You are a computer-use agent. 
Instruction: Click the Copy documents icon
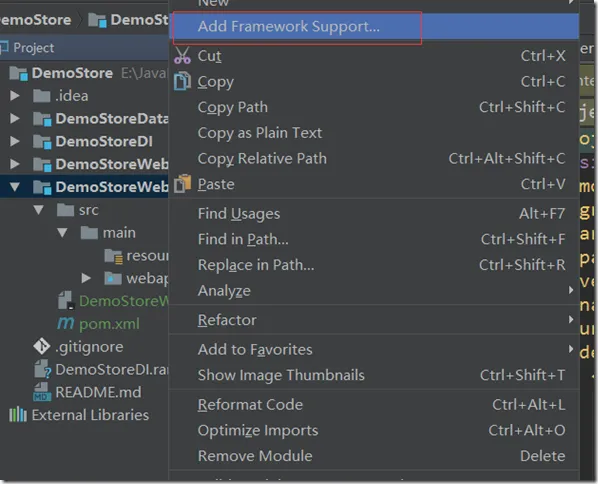(x=182, y=81)
